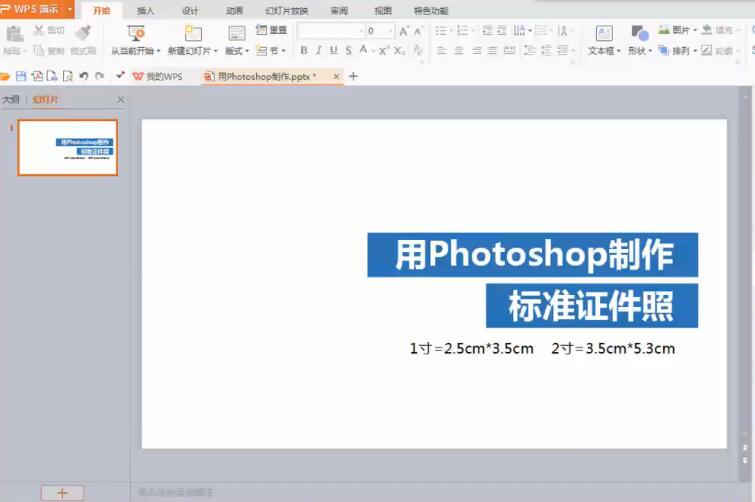Open the Outline (轮廓) color dropdown
Image resolution: width=755 pixels, height=502 pixels.
[x=719, y=50]
